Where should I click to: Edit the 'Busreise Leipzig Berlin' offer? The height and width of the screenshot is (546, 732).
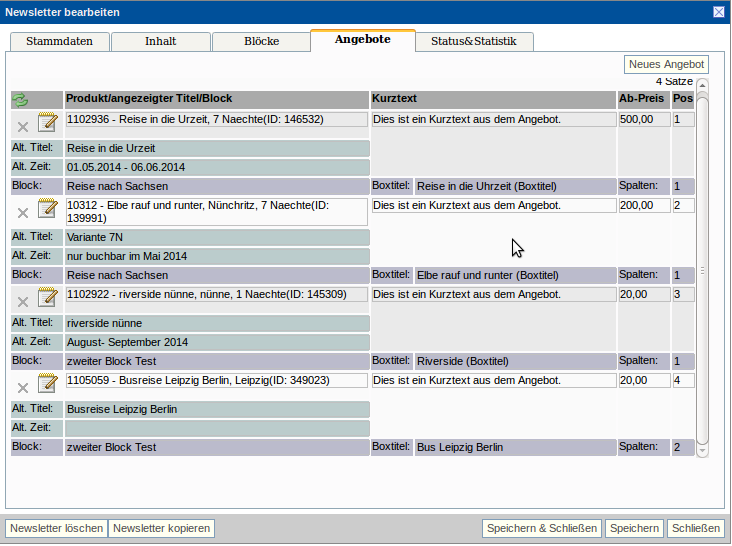pyautogui.click(x=47, y=383)
